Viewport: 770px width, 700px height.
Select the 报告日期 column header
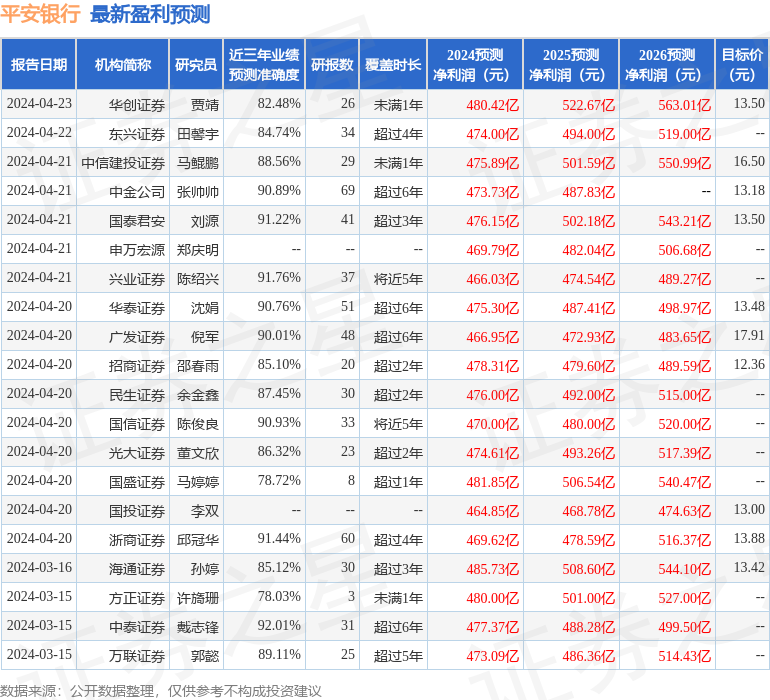pyautogui.click(x=39, y=64)
